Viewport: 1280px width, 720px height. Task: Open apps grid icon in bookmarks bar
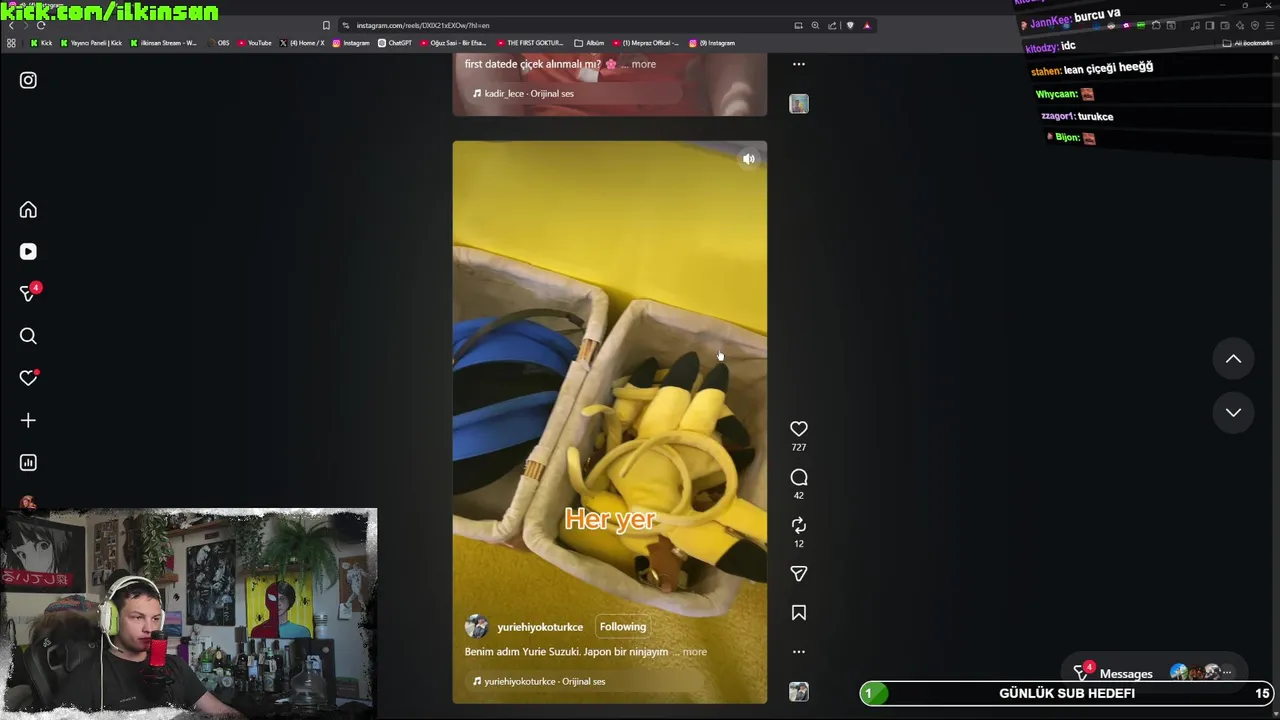coord(11,43)
